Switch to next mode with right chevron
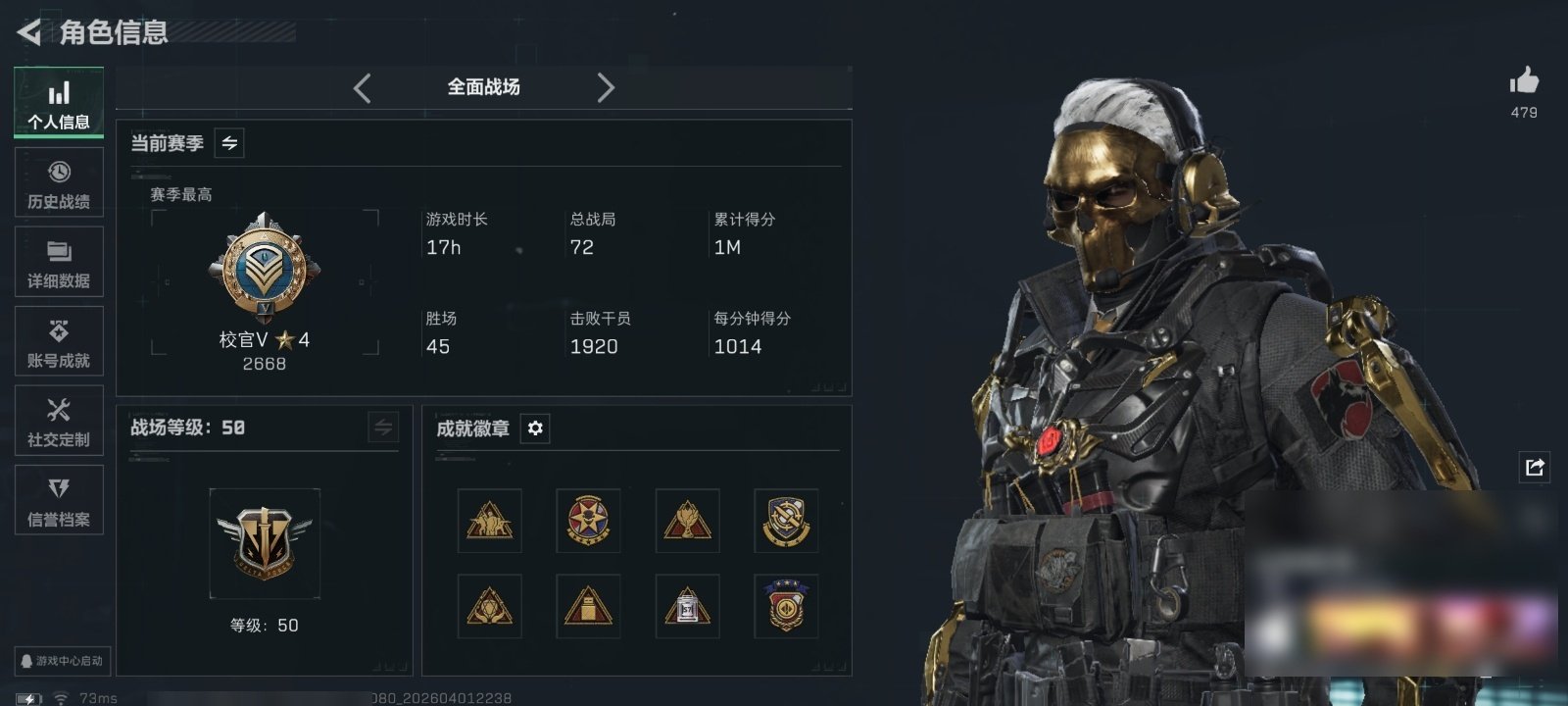The height and width of the screenshot is (706, 1568). (606, 88)
